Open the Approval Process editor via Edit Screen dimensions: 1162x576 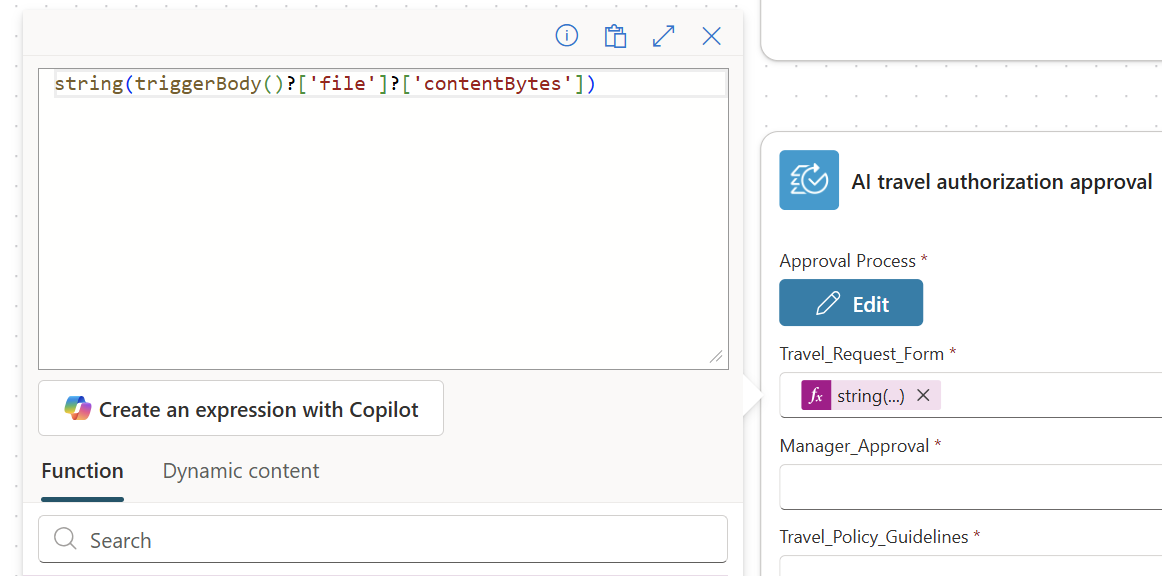851,302
